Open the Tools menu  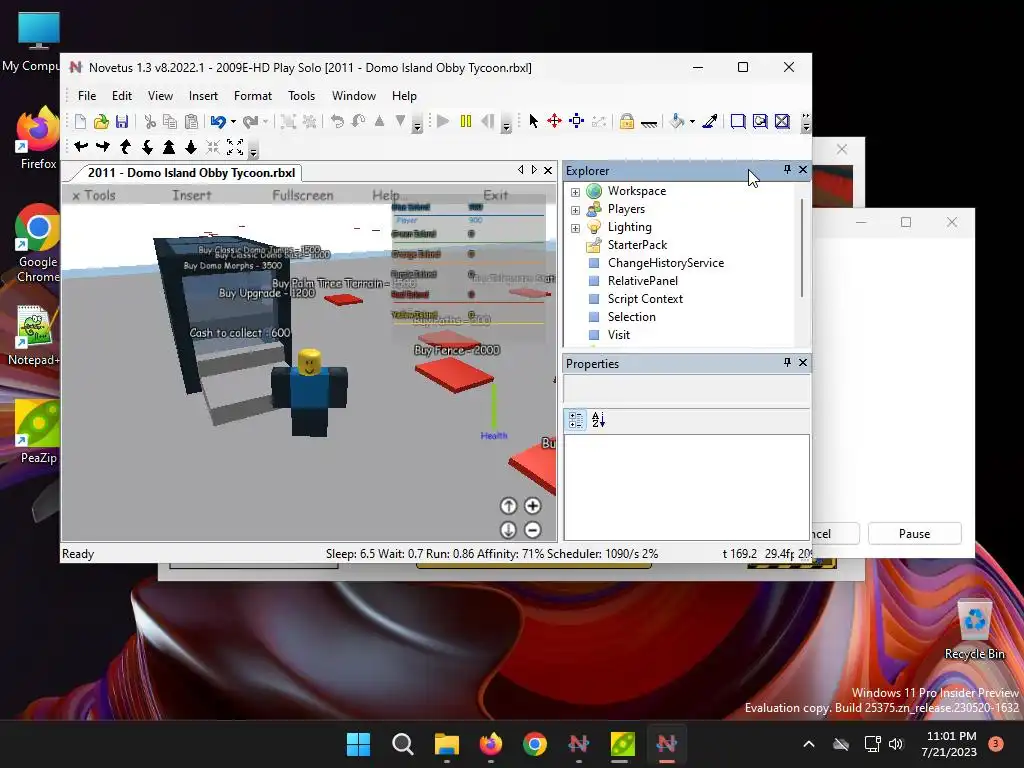tap(301, 95)
